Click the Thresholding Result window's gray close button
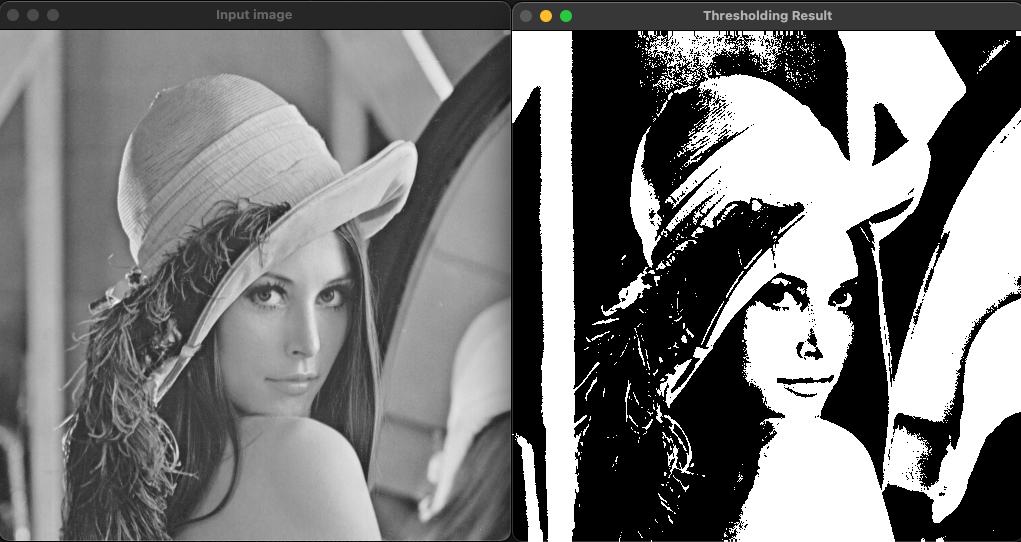1021x542 pixels. 526,16
